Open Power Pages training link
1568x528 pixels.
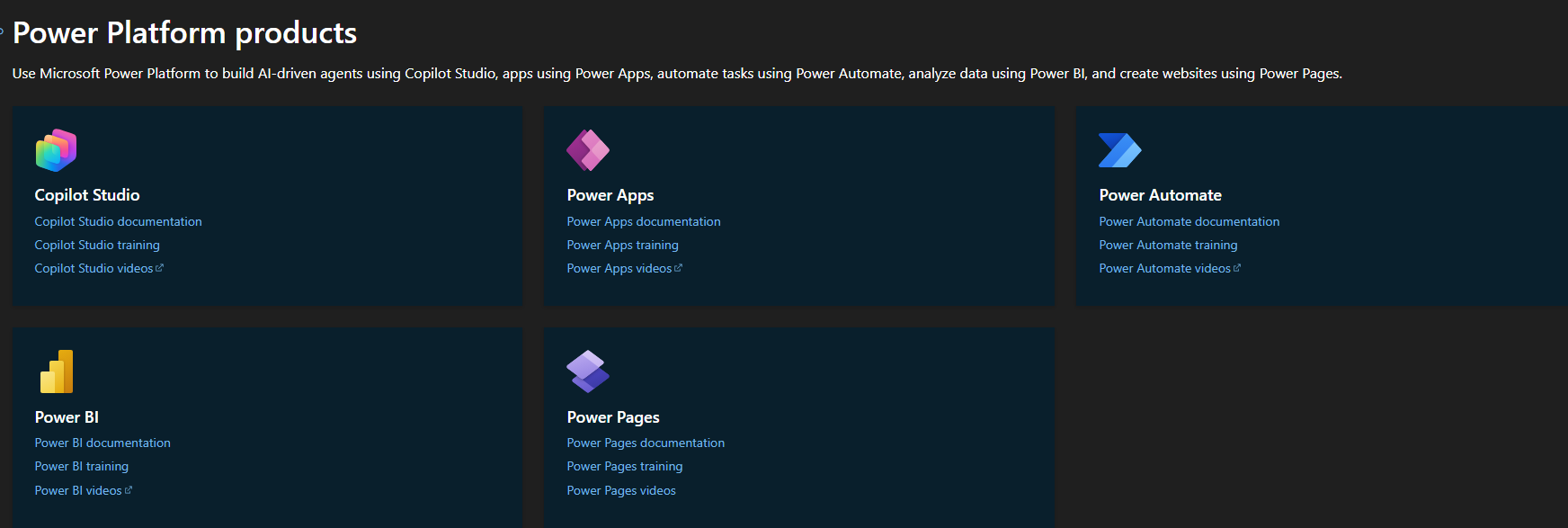[x=624, y=466]
